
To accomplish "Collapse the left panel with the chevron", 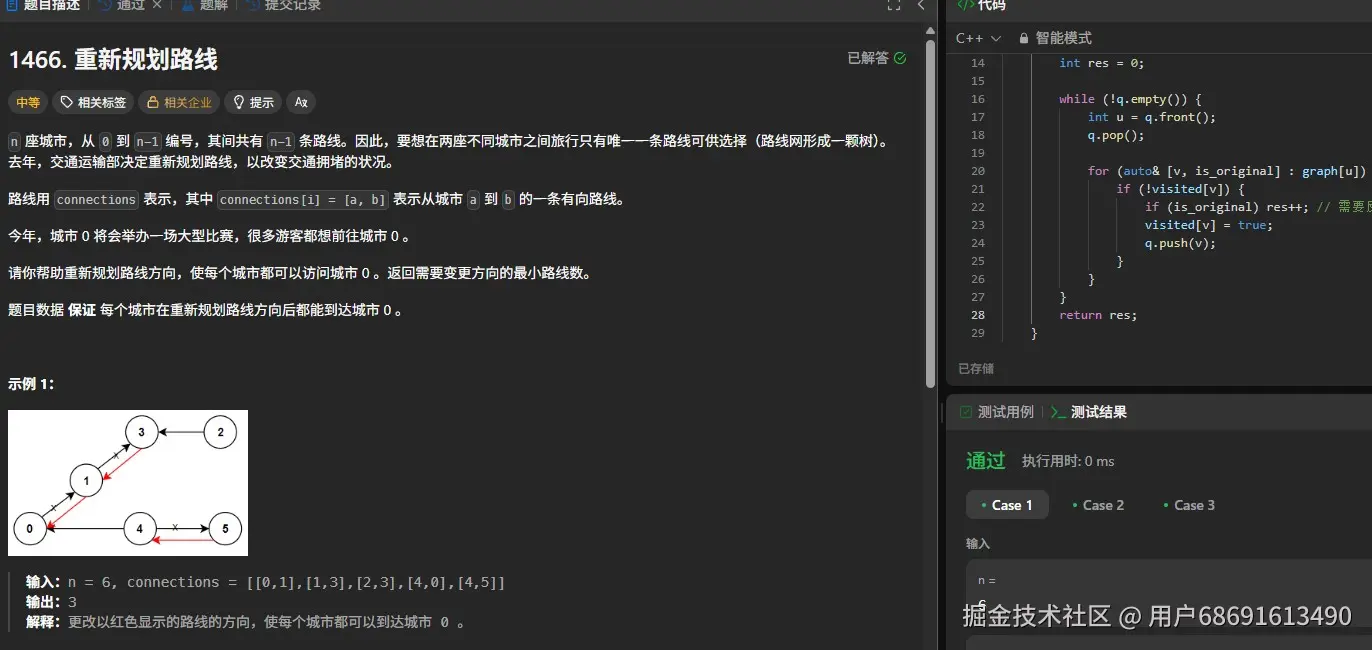I will click(x=921, y=6).
